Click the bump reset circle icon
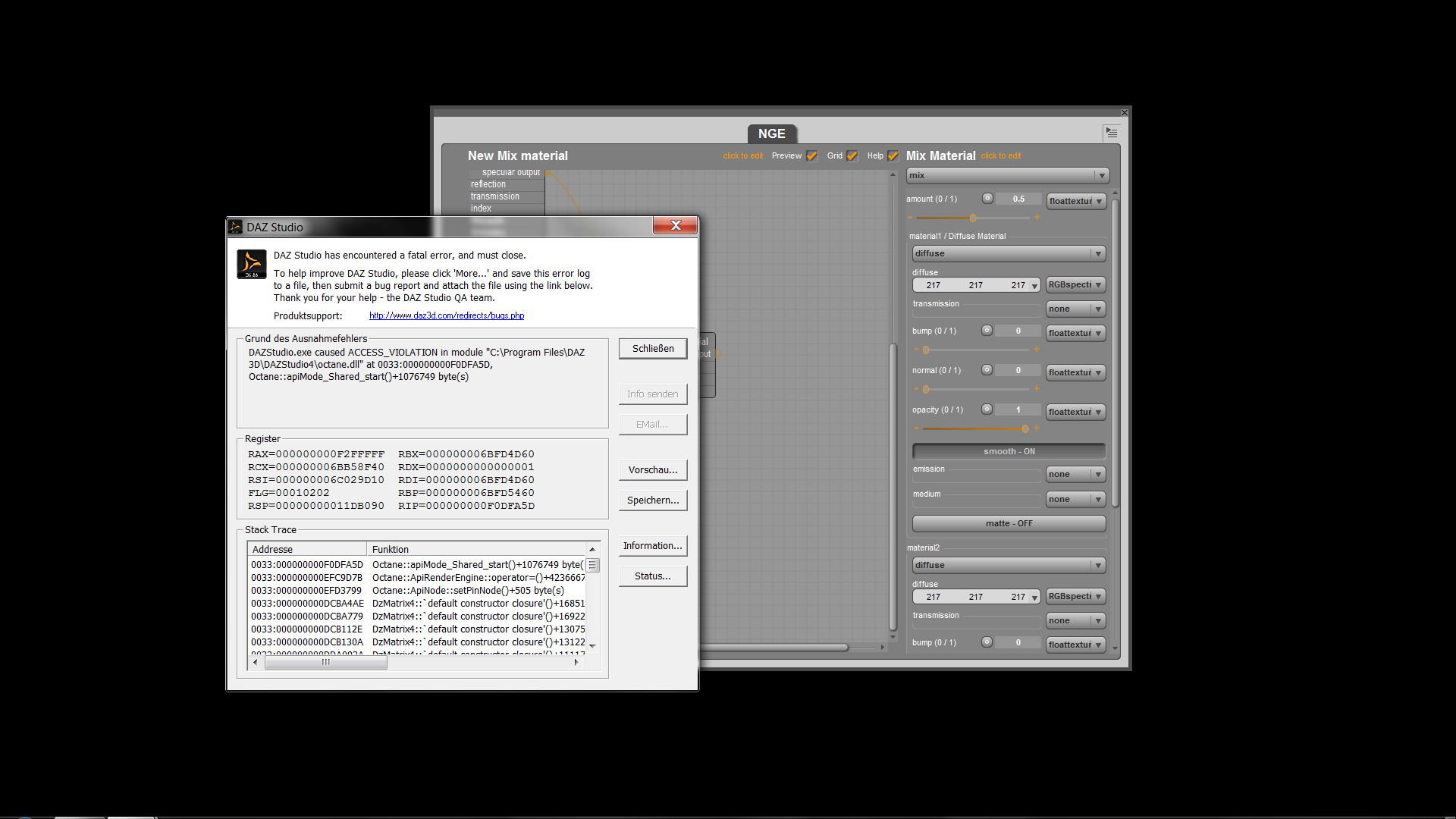The height and width of the screenshot is (819, 1456). coord(987,331)
